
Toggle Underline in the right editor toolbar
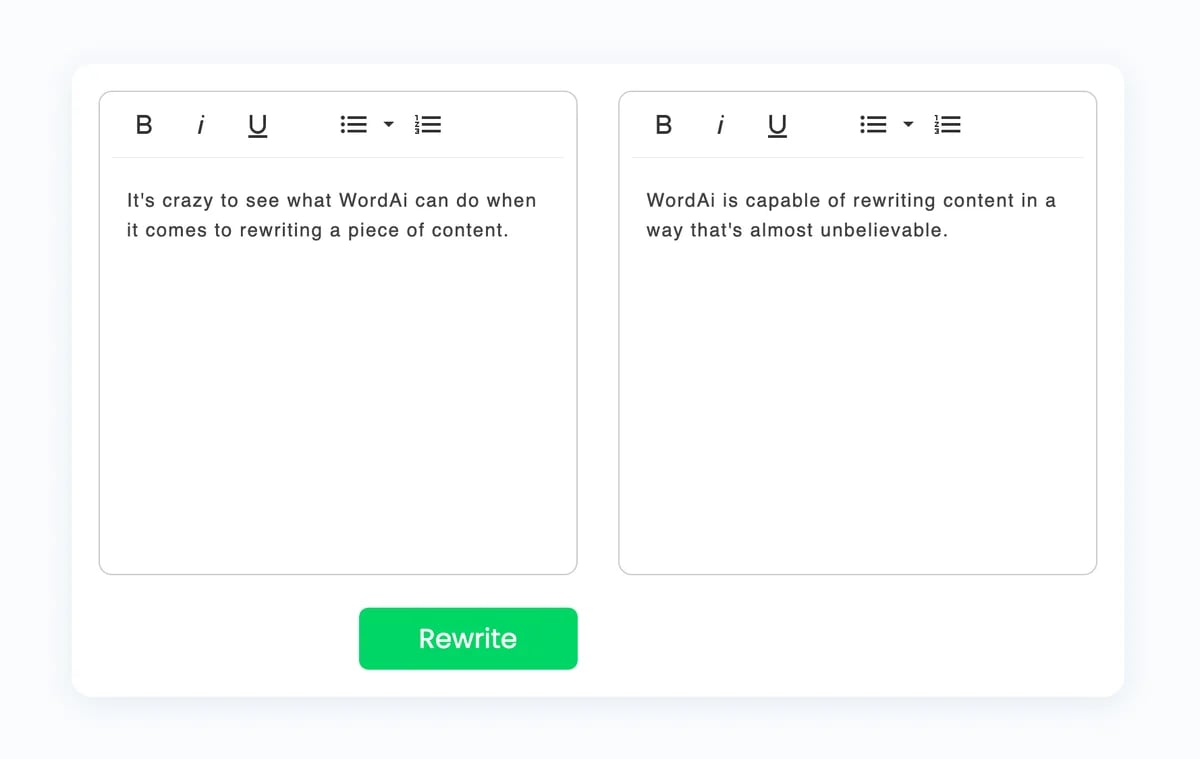pyautogui.click(x=777, y=126)
